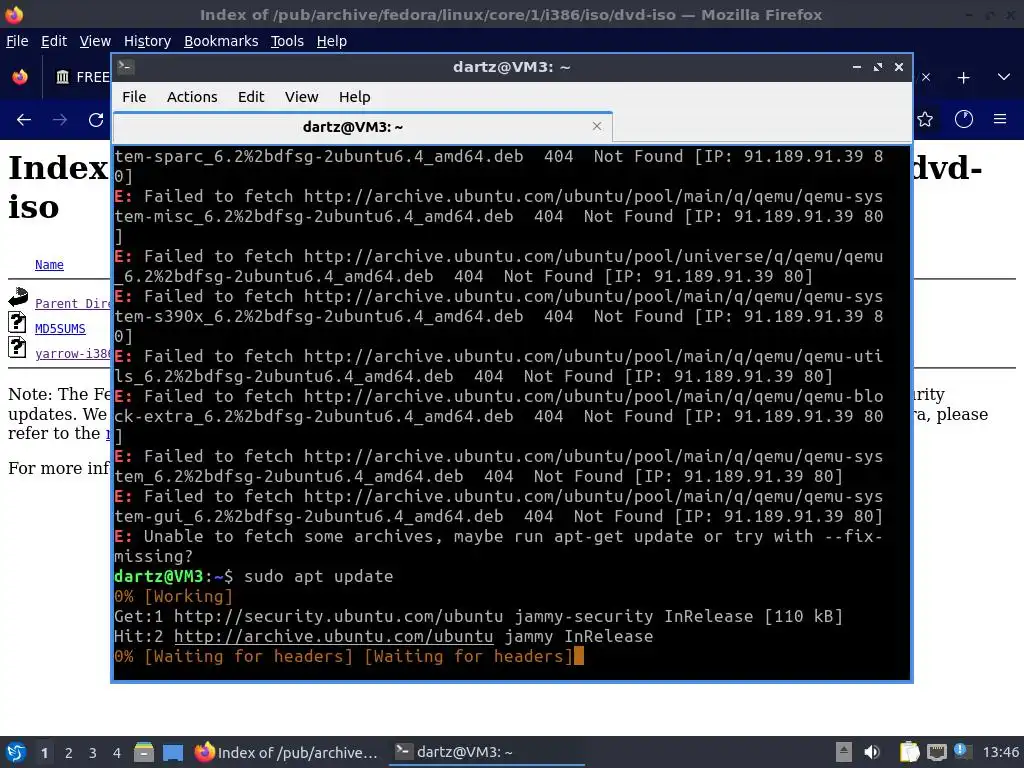1024x768 pixels.
Task: Click the Parent Directory back-arrow icon
Action: 18,298
